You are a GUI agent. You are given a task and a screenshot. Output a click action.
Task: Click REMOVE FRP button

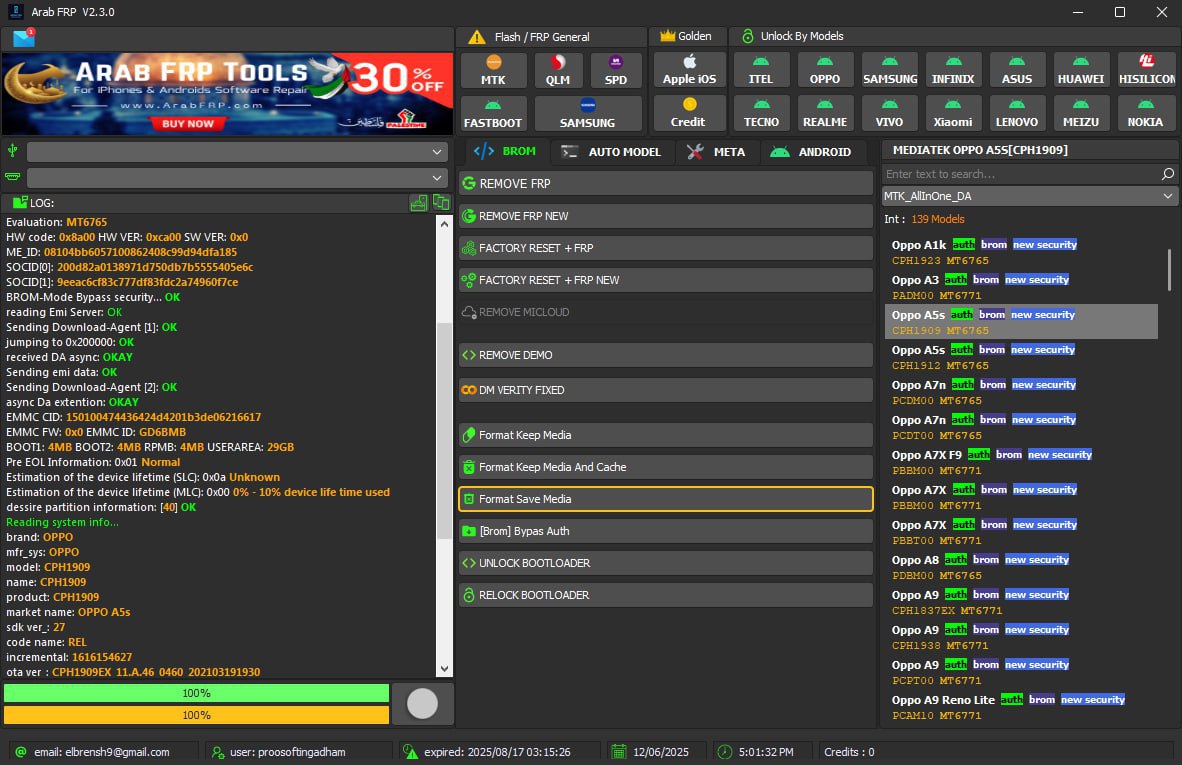point(666,183)
